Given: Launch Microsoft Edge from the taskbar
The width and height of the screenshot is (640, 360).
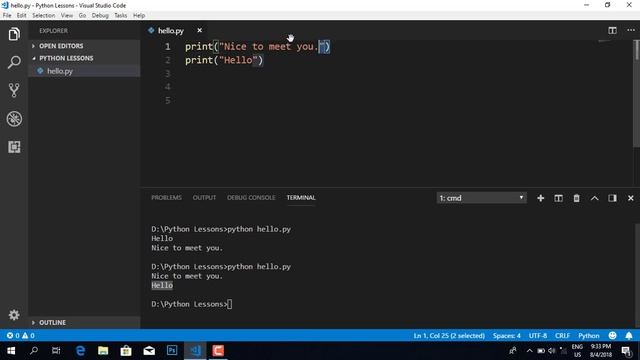Looking at the screenshot, I should click(80, 351).
